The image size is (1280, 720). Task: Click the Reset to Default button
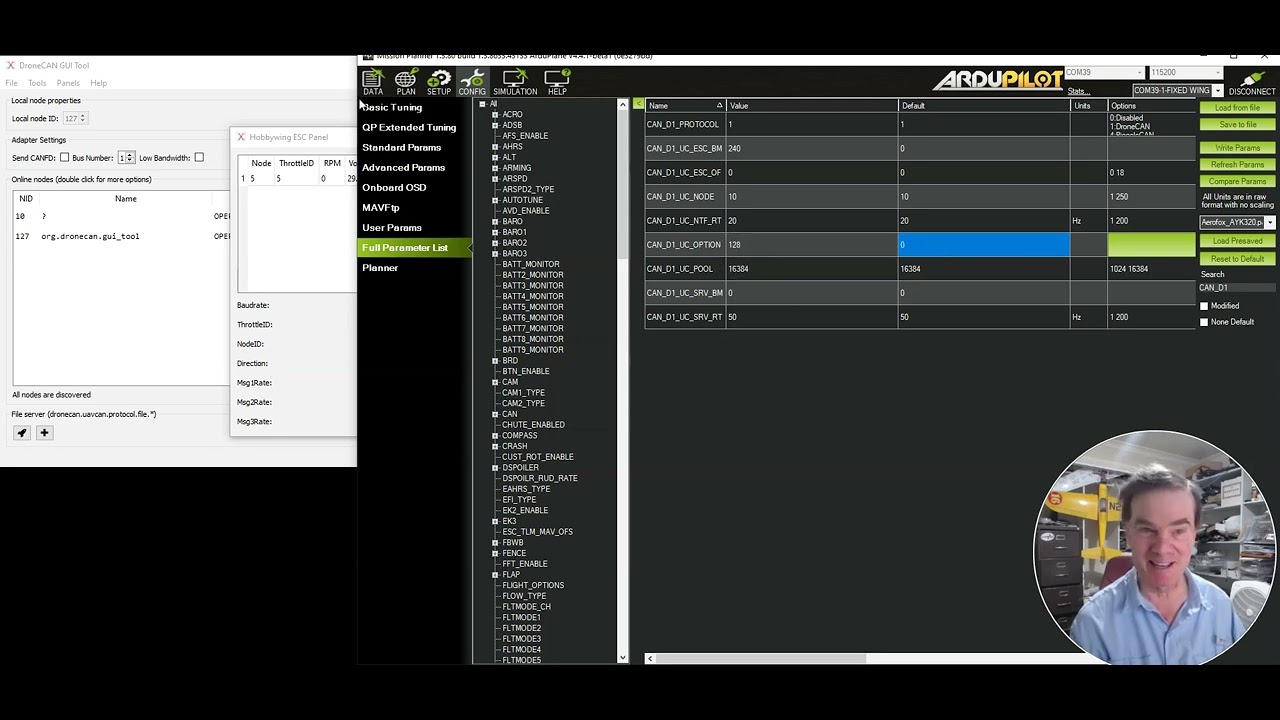pyautogui.click(x=1237, y=259)
